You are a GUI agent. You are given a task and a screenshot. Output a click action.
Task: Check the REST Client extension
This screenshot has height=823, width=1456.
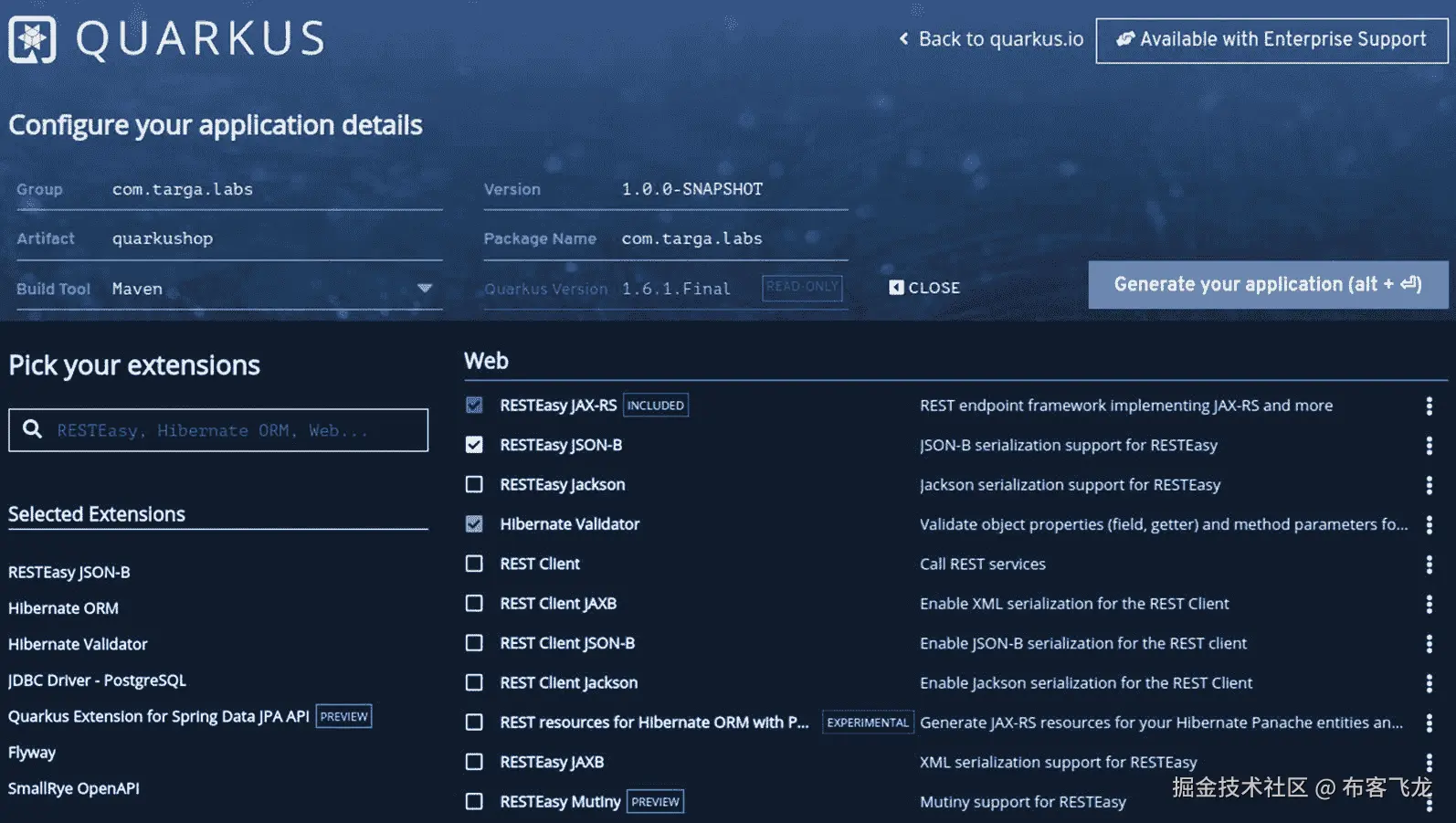coord(474,564)
